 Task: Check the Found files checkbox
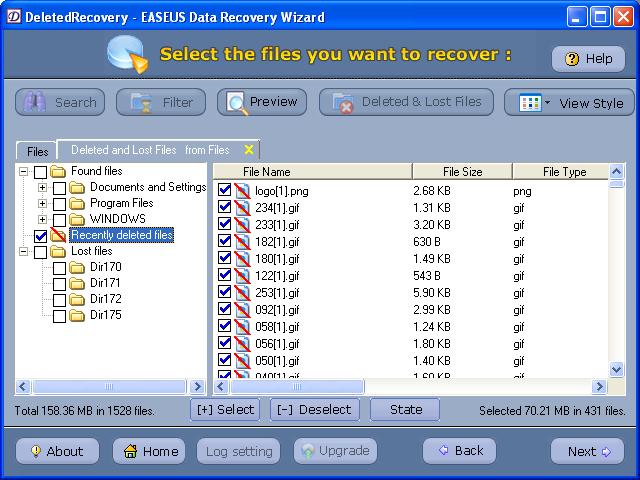[40, 172]
